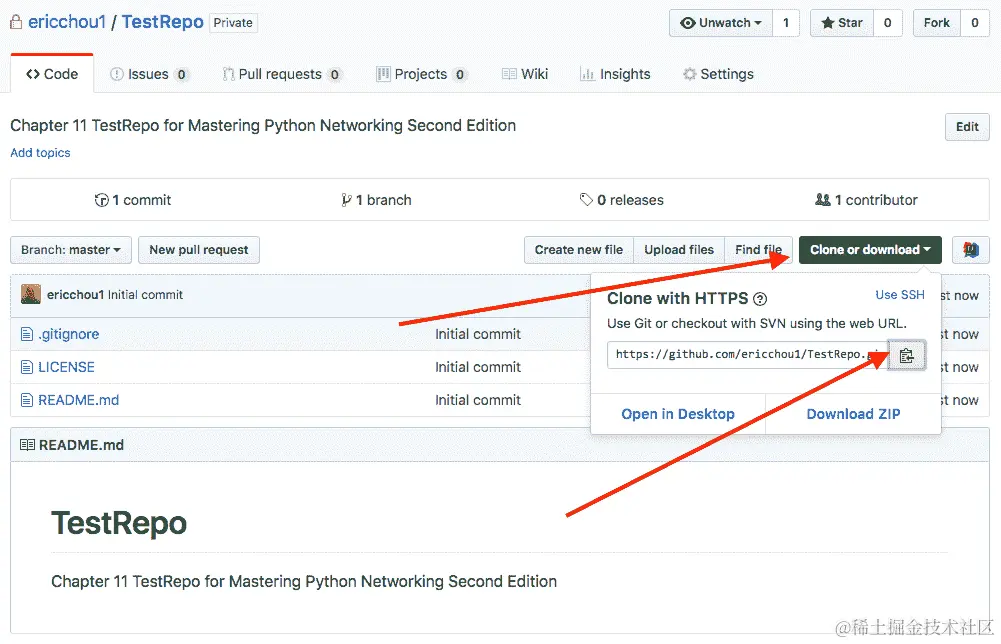Open the Pull requests tab
The width and height of the screenshot is (1001, 644).
coord(281,74)
